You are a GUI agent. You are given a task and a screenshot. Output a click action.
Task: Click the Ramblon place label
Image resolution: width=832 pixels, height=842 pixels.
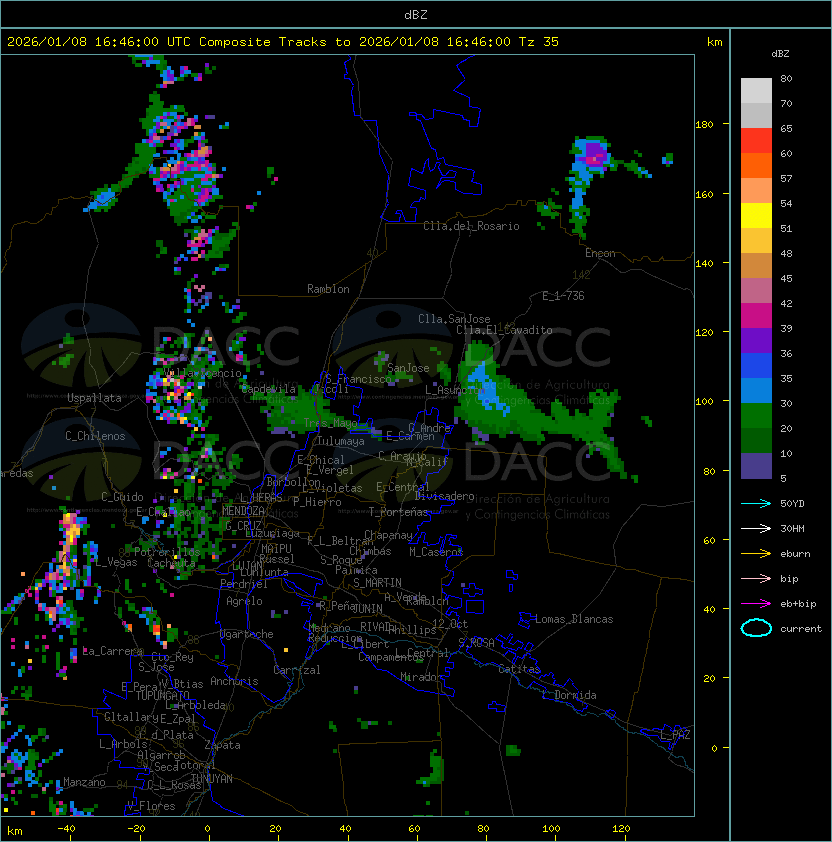point(328,289)
